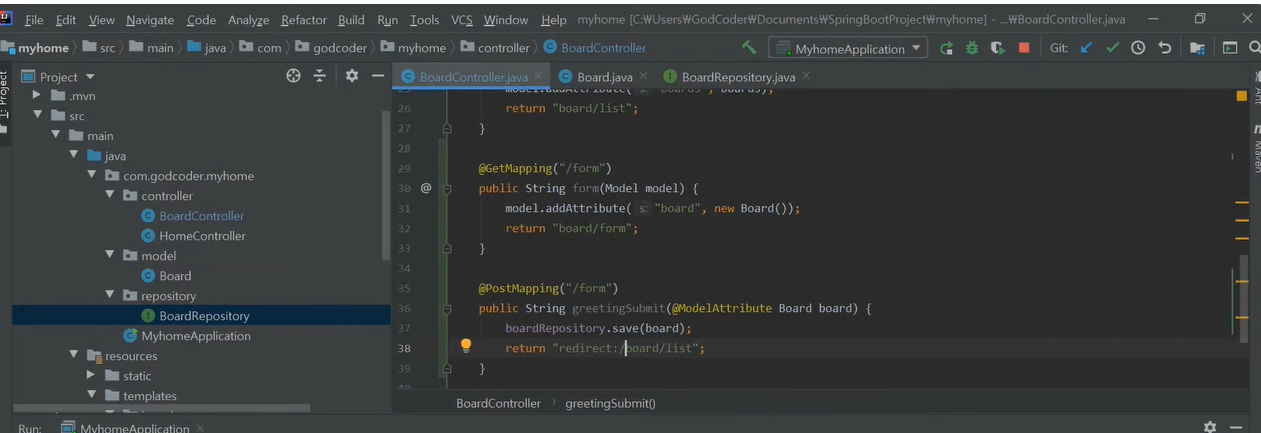This screenshot has width=1261, height=433.
Task: Click the @ gutter icon on line 30
Action: (x=426, y=188)
